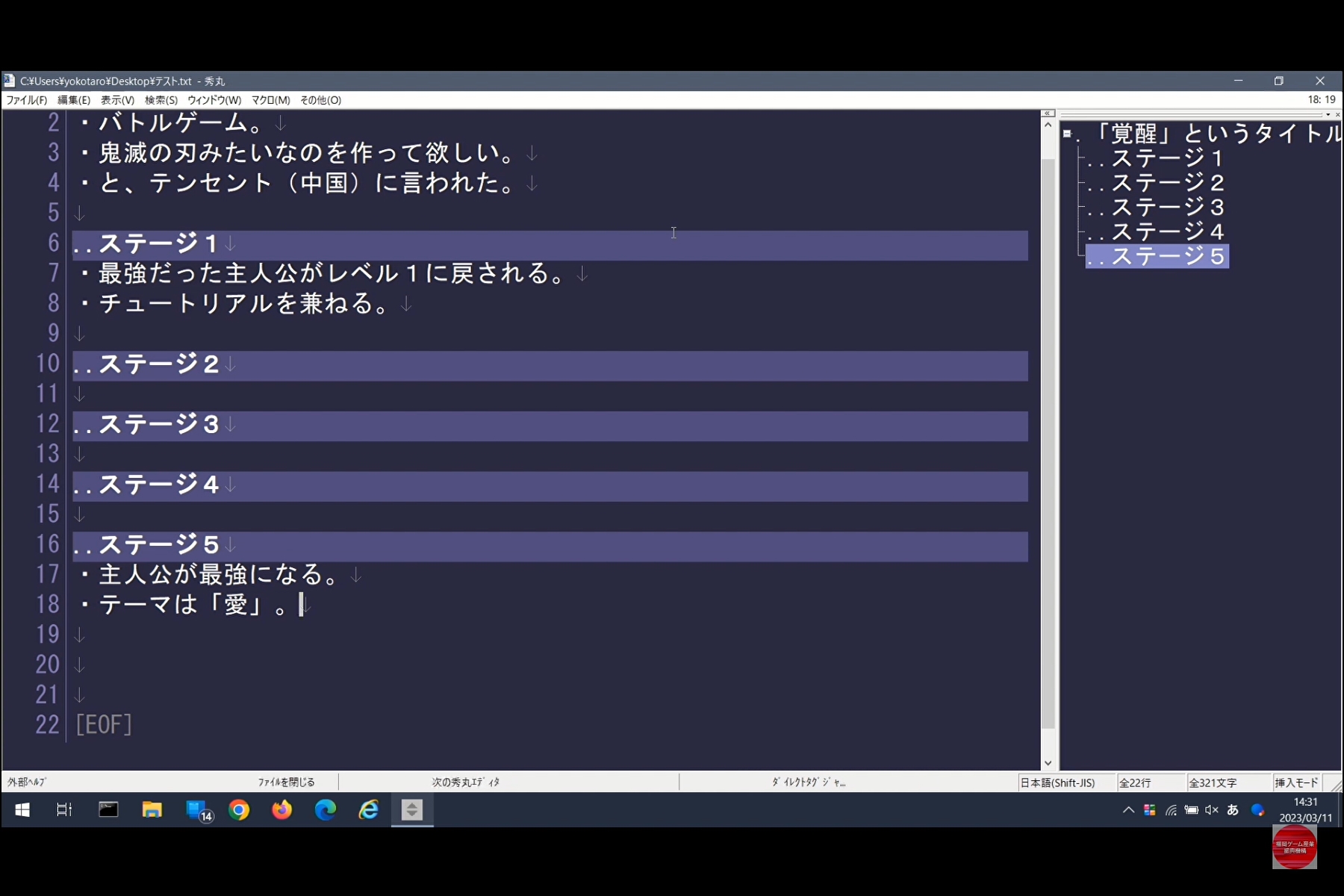
Task: Open the ウィンドウ(W) menu
Action: (214, 100)
